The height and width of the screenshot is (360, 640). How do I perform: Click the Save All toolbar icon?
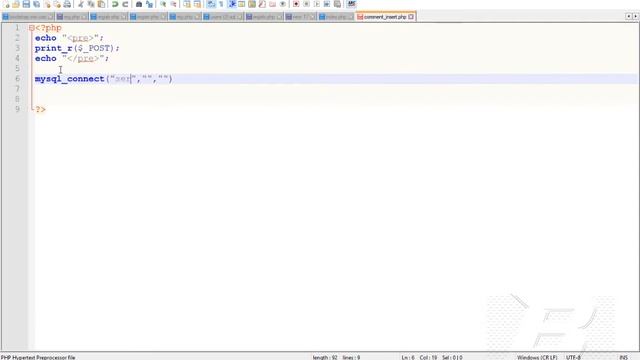pos(36,4)
